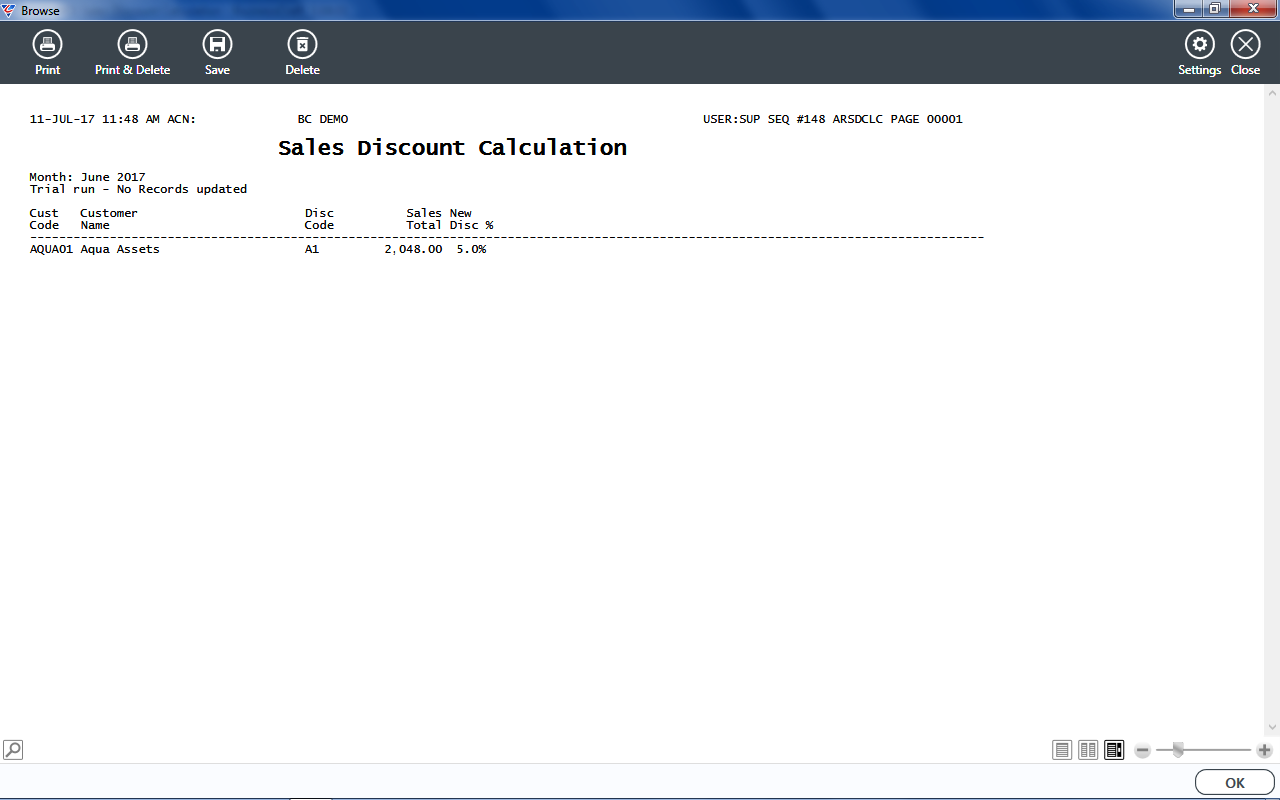Click the magnifier search icon at bottom left
Viewport: 1280px width, 800px height.
(x=13, y=749)
